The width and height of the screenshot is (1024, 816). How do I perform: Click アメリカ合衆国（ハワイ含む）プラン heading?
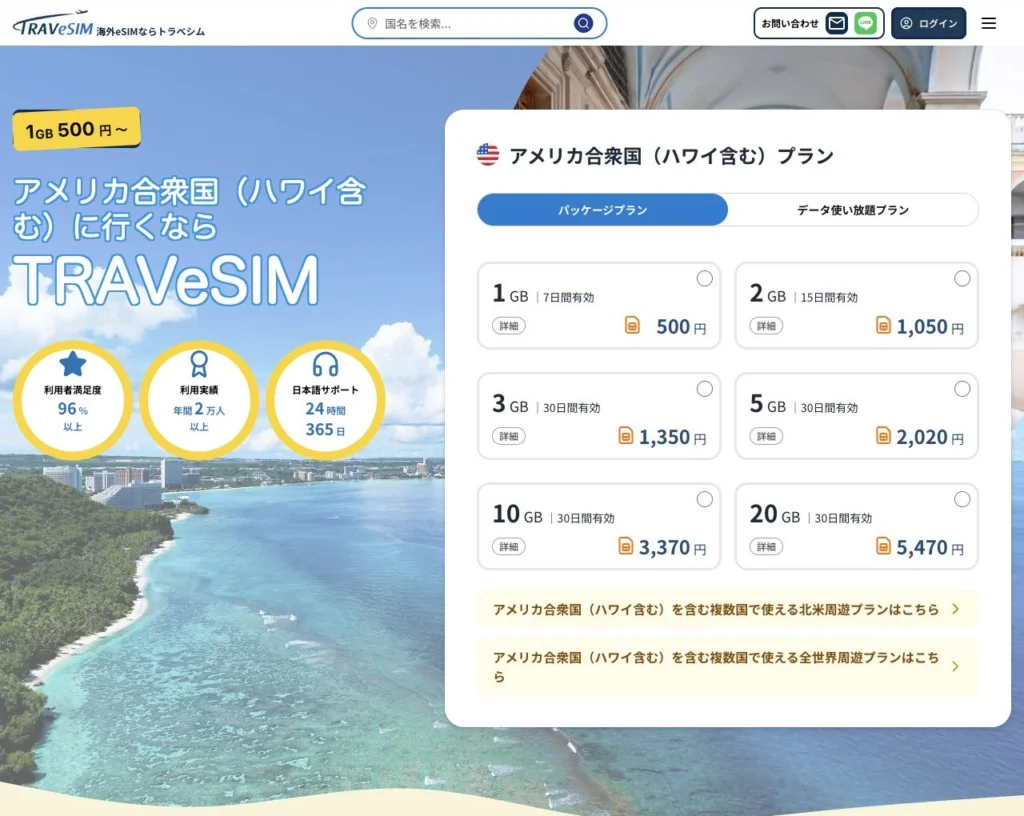tap(671, 156)
